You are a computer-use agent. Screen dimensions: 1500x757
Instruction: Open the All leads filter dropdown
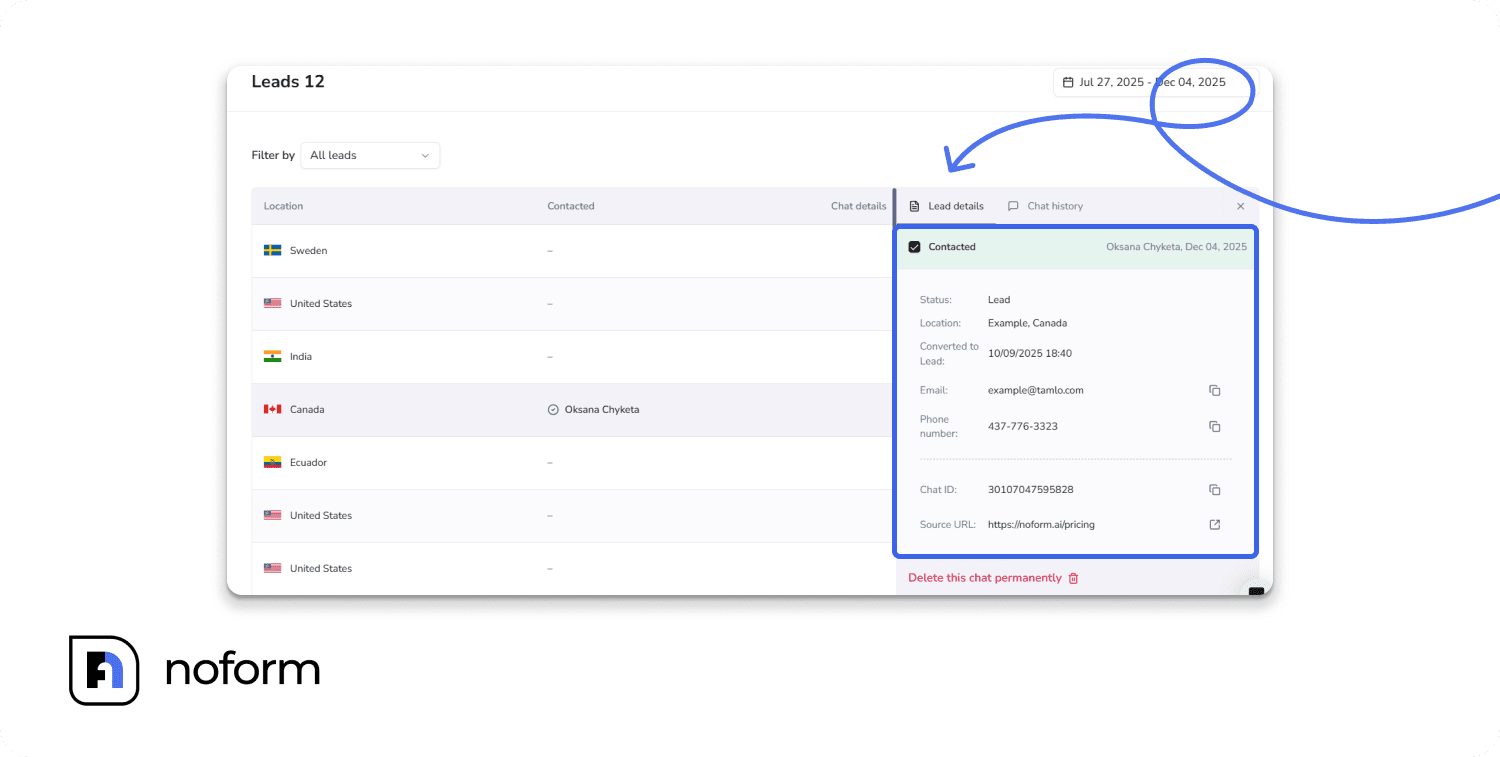pos(370,155)
